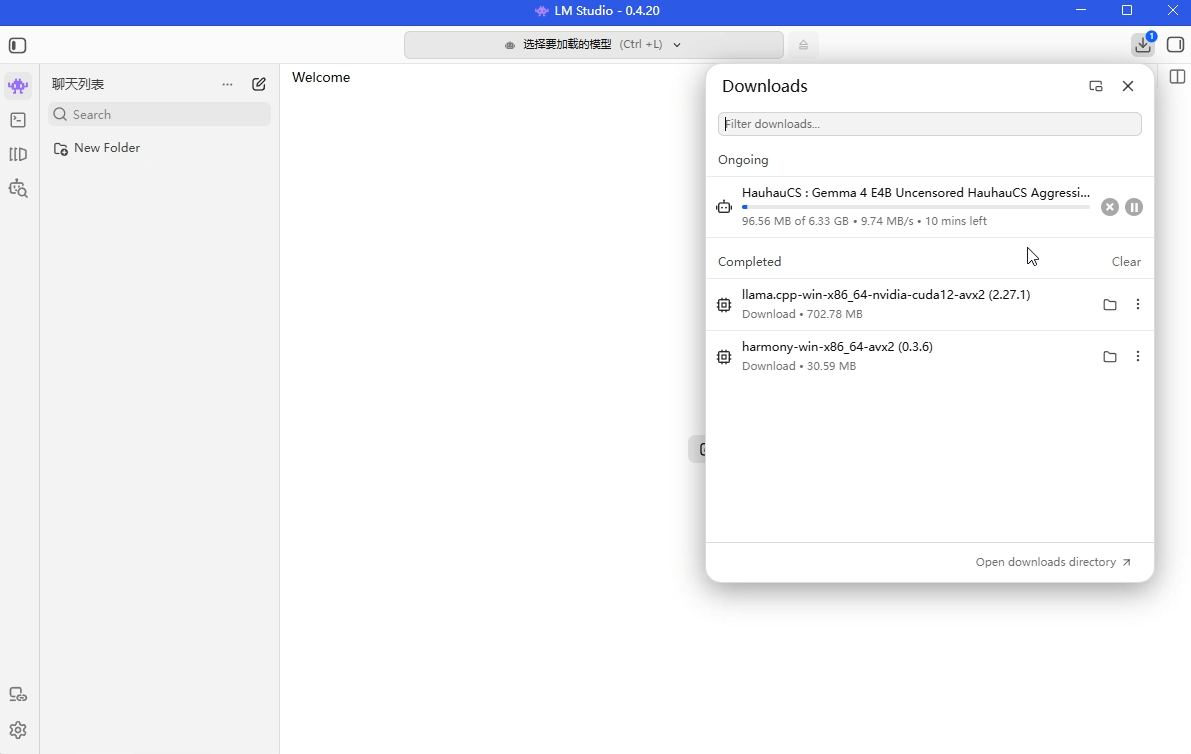
Task: Open chat list more options ellipsis
Action: point(227,84)
